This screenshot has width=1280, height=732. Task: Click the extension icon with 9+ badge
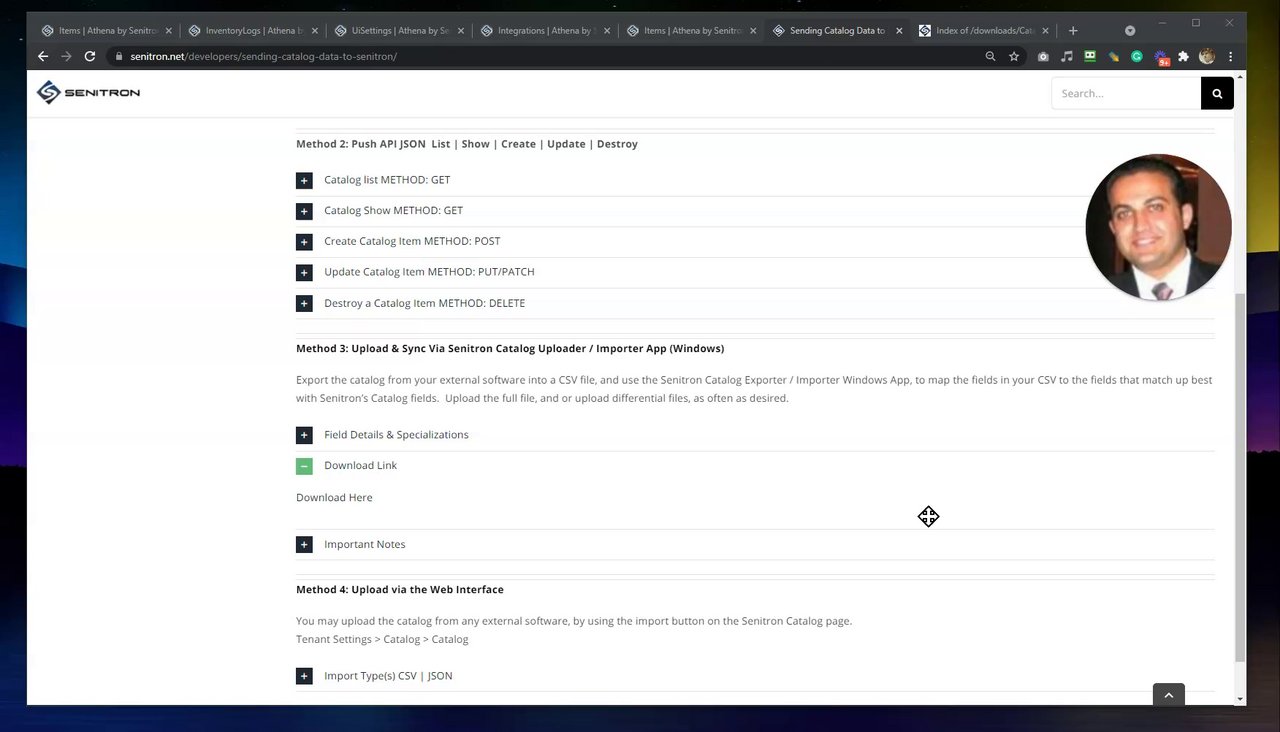(x=1161, y=58)
